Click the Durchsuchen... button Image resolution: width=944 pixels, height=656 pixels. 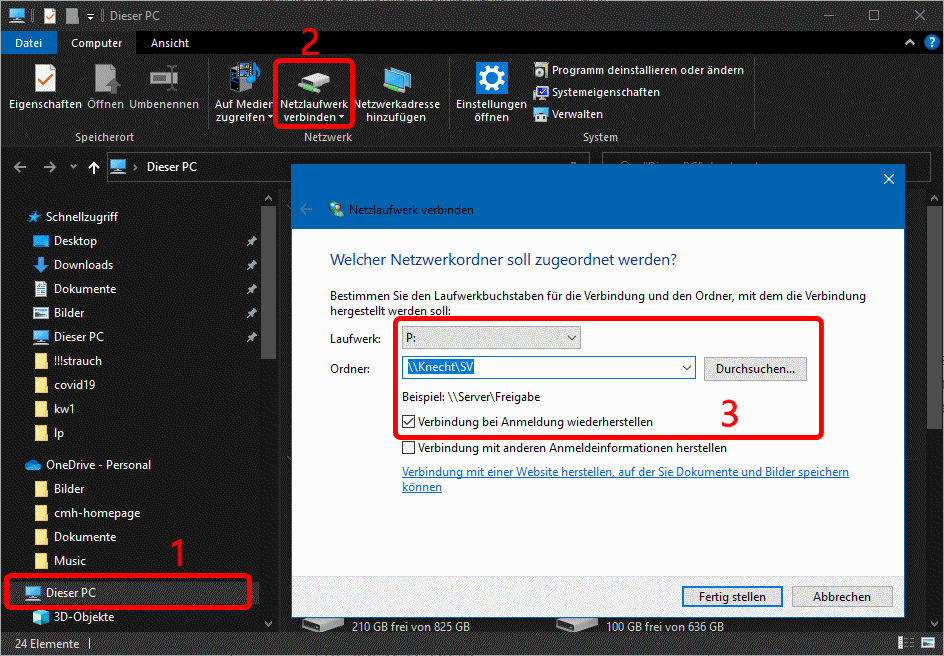[755, 369]
